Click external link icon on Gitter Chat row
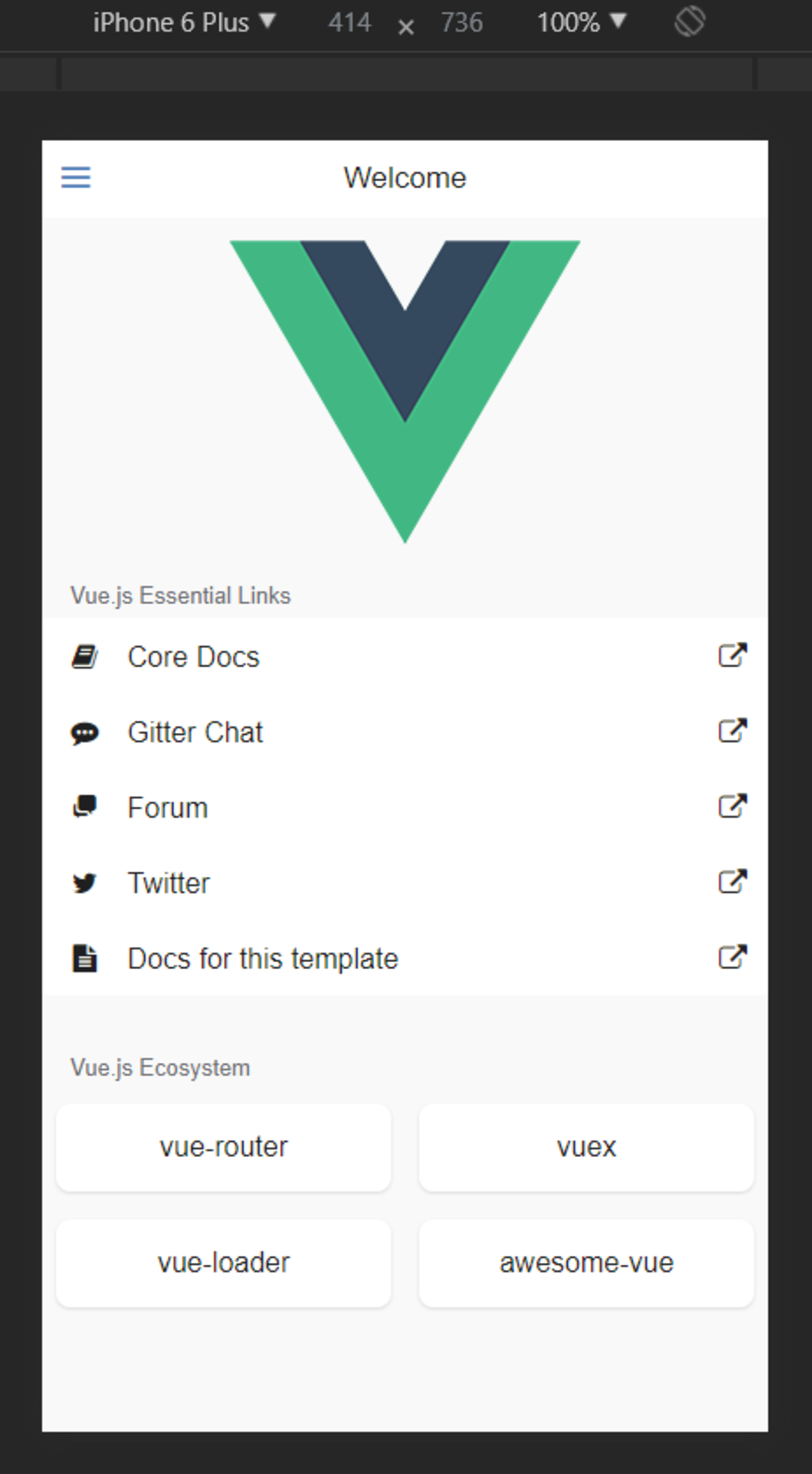 (732, 730)
